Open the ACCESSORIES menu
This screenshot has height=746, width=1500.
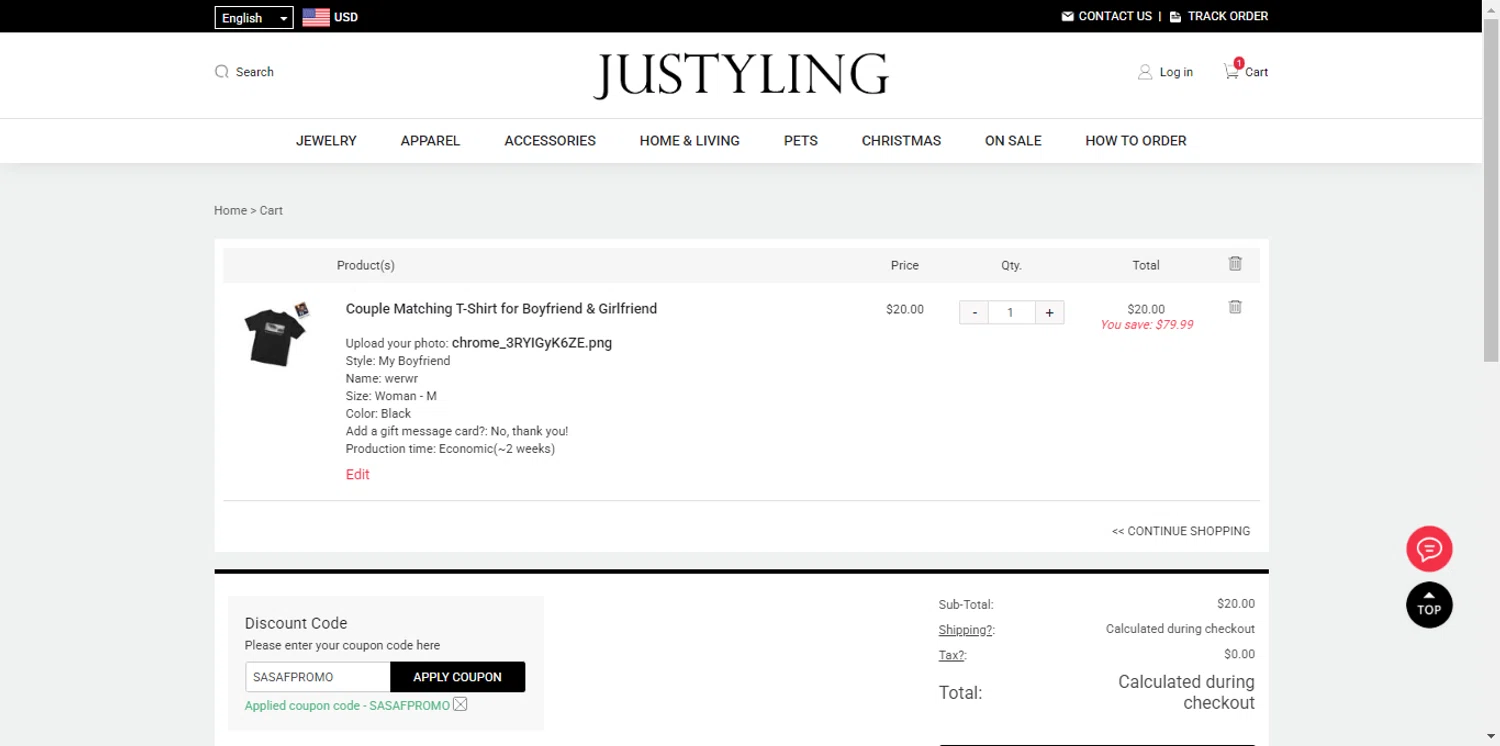tap(550, 141)
